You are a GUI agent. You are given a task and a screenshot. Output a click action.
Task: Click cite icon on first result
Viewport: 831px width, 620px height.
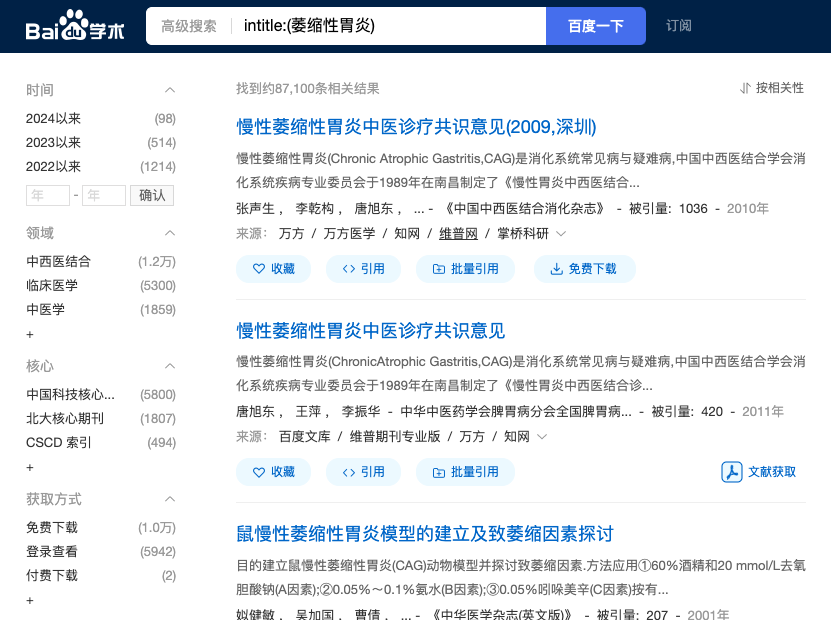[348, 269]
